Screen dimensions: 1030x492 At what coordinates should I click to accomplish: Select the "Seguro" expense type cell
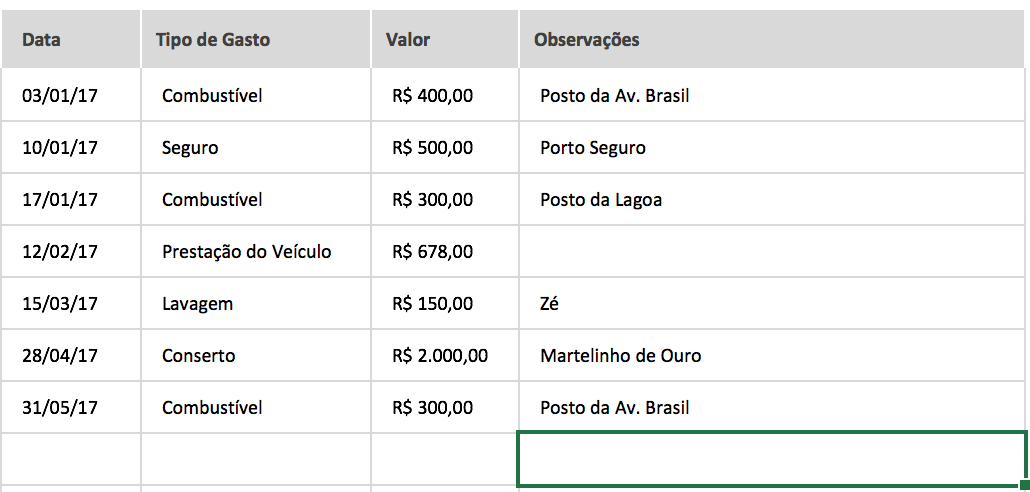pos(190,148)
